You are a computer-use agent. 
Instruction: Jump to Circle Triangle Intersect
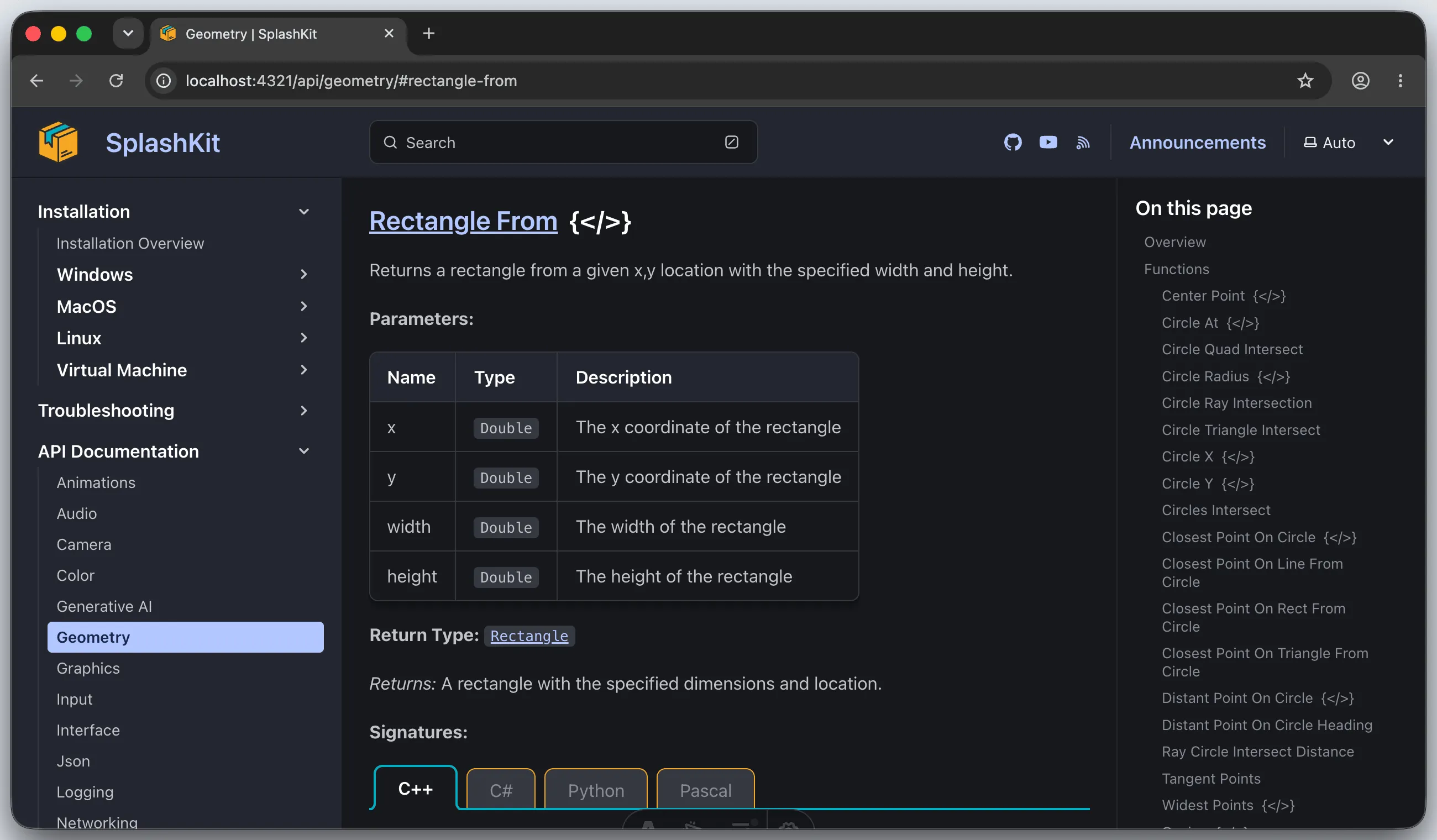point(1241,430)
